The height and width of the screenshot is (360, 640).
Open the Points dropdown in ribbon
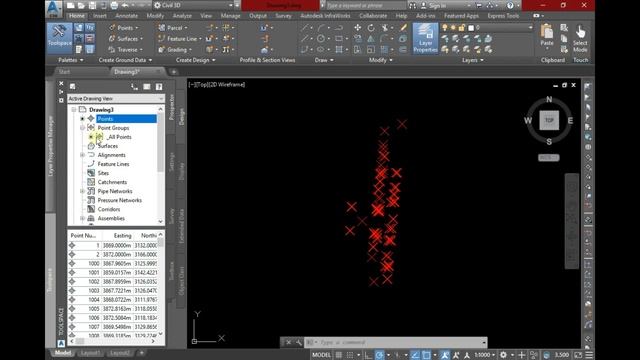click(x=124, y=28)
